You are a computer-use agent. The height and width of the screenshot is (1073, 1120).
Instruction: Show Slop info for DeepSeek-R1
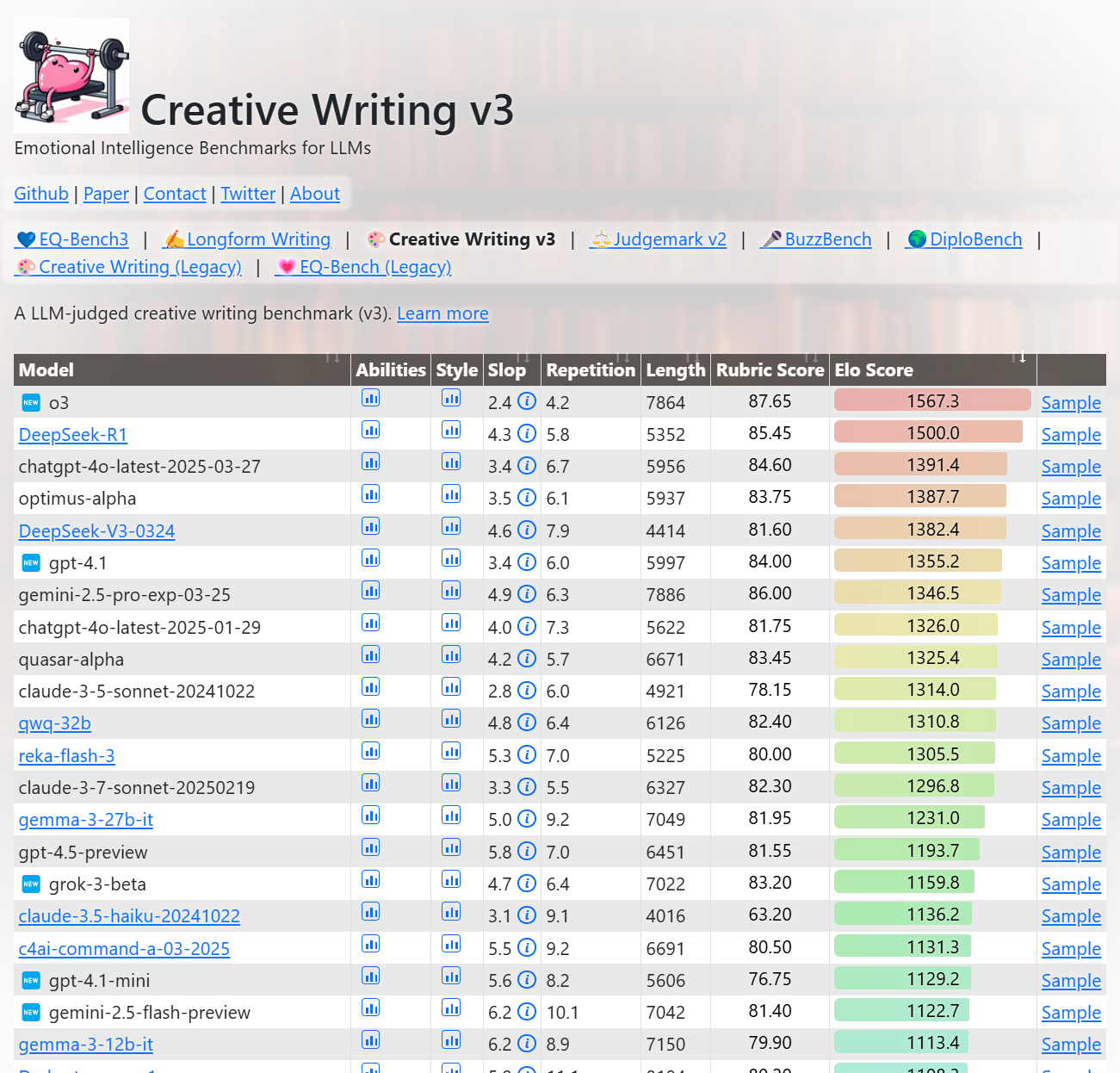click(527, 433)
